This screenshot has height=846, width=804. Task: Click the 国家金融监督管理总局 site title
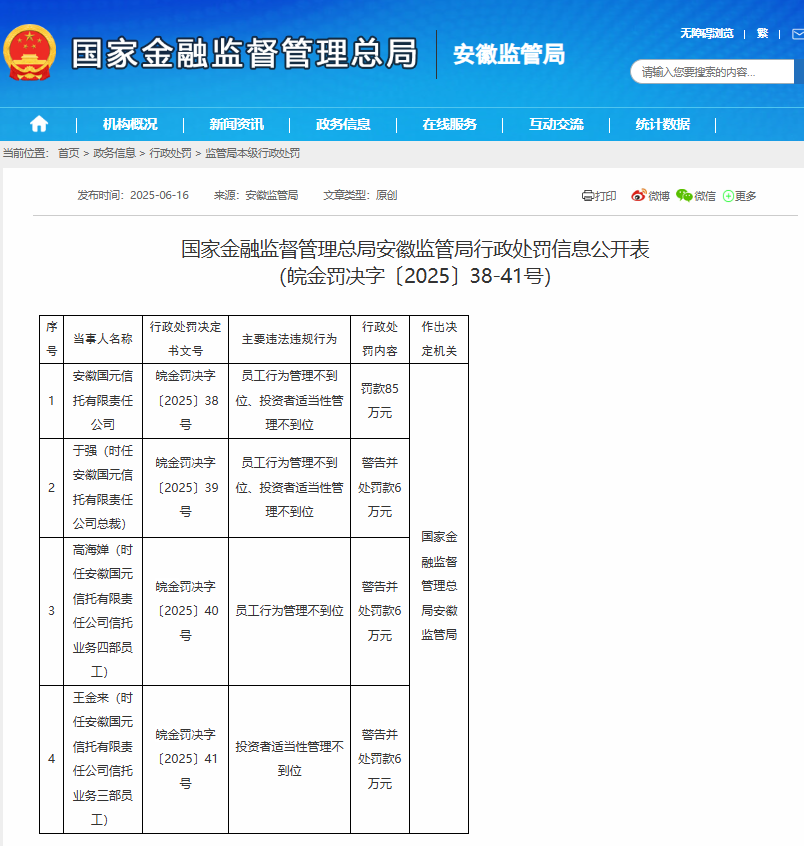click(x=244, y=53)
